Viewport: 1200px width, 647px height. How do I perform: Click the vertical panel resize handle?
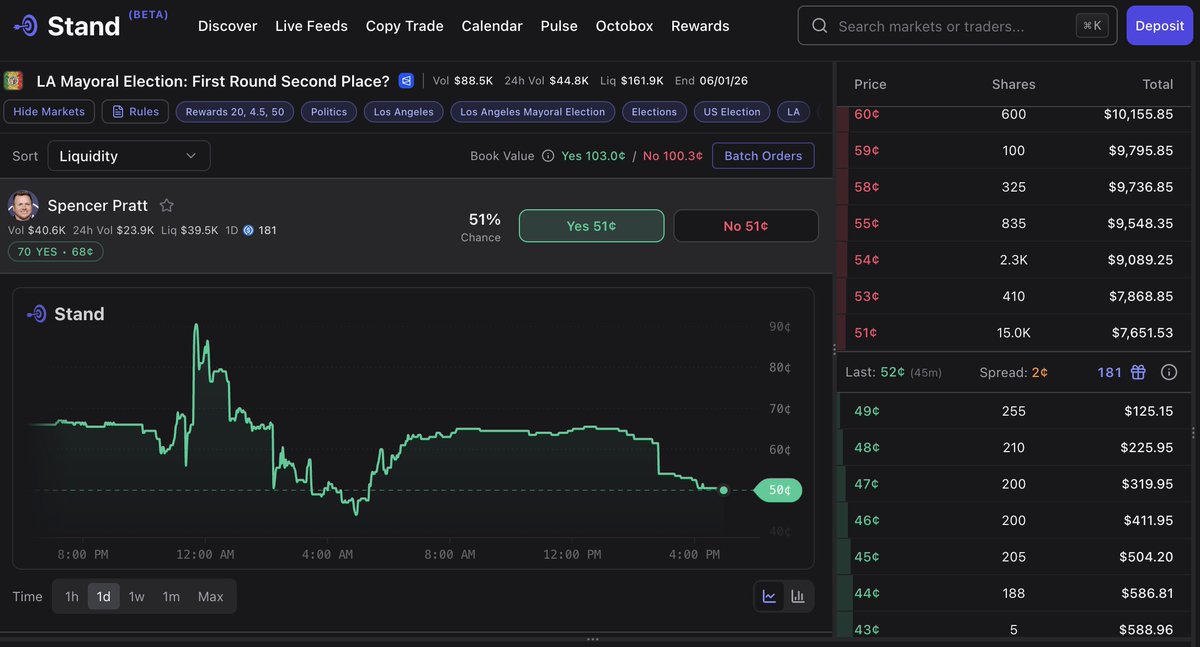[834, 349]
